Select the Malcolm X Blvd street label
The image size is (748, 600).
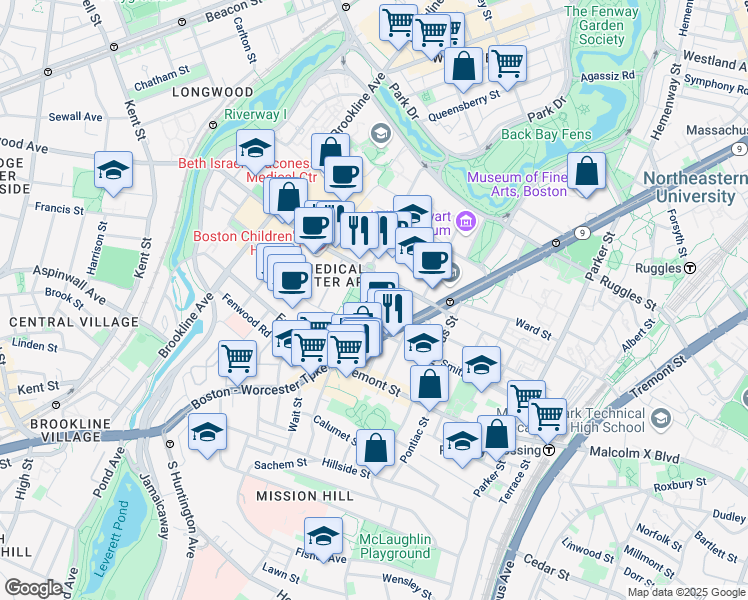[634, 454]
